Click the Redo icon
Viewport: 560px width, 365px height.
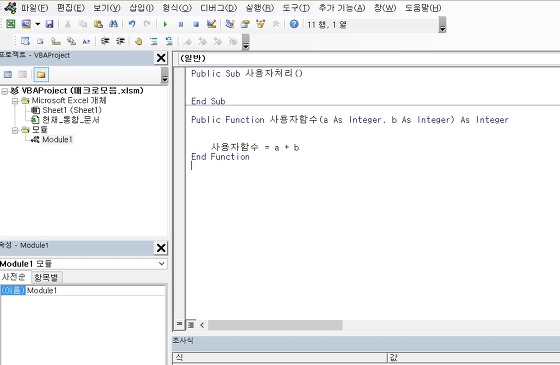[147, 24]
